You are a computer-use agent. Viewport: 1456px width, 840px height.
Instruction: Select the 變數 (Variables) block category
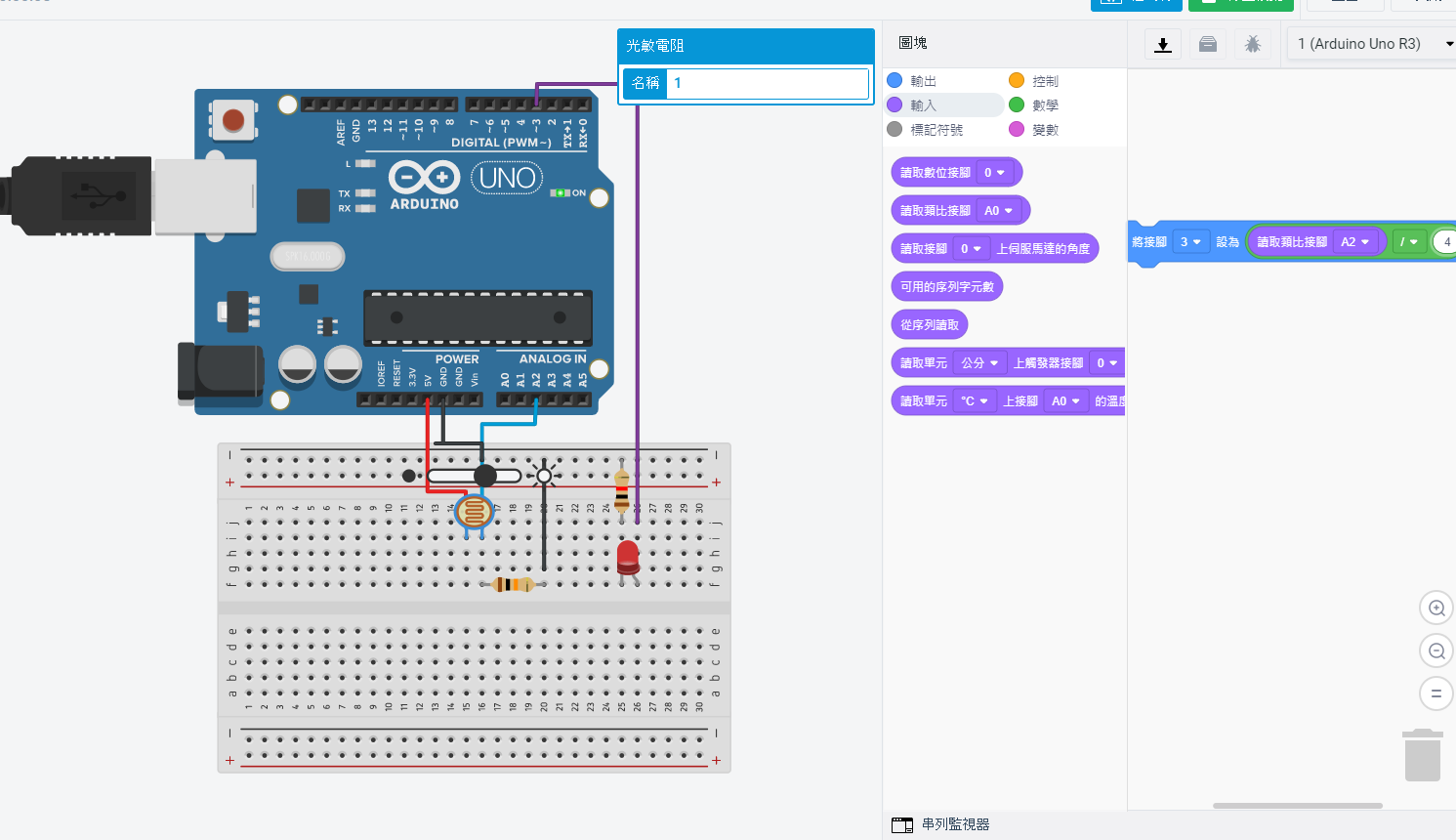[1045, 130]
